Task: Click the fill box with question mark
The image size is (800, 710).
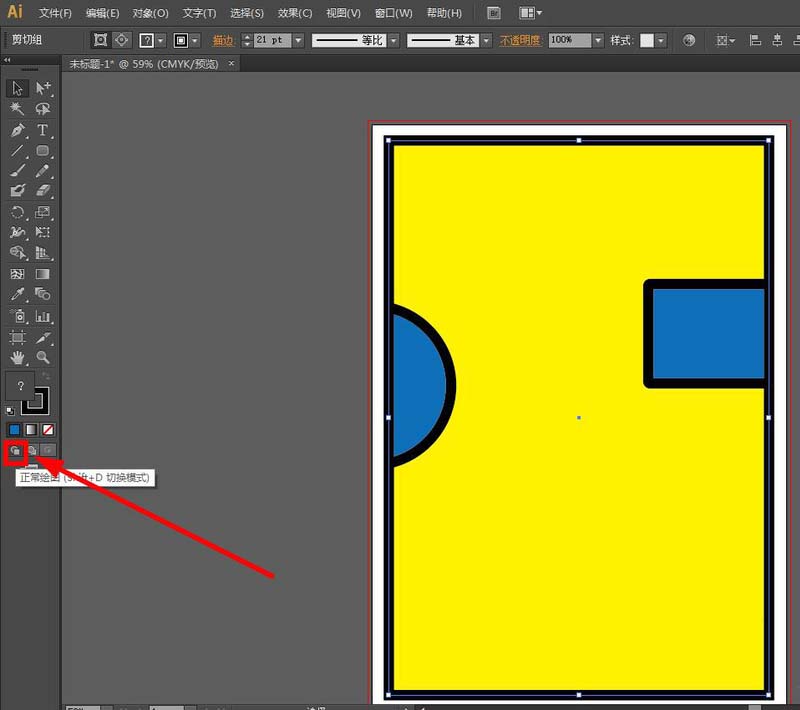Action: pos(20,386)
